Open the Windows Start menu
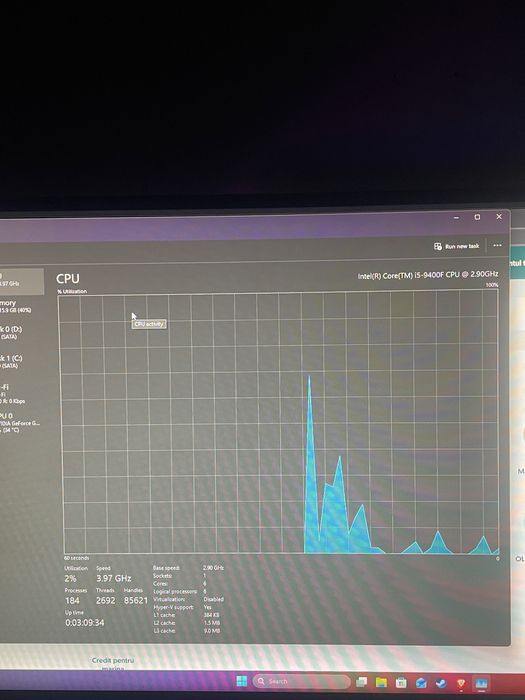Viewport: 525px width, 700px height. (x=242, y=681)
